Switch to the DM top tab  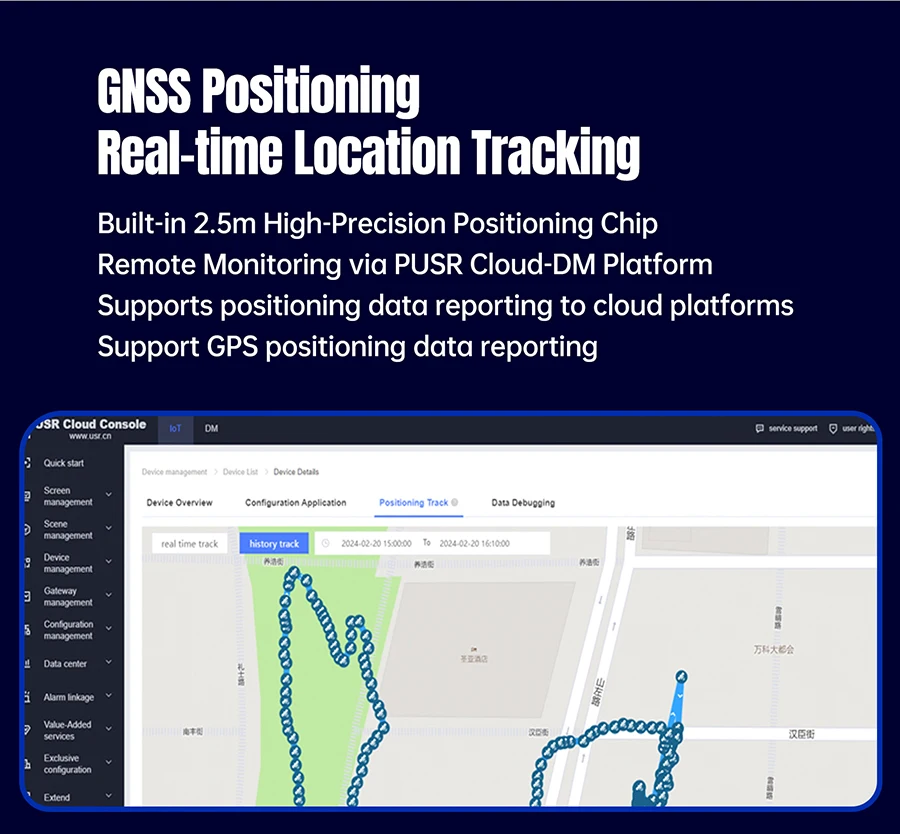coord(212,429)
